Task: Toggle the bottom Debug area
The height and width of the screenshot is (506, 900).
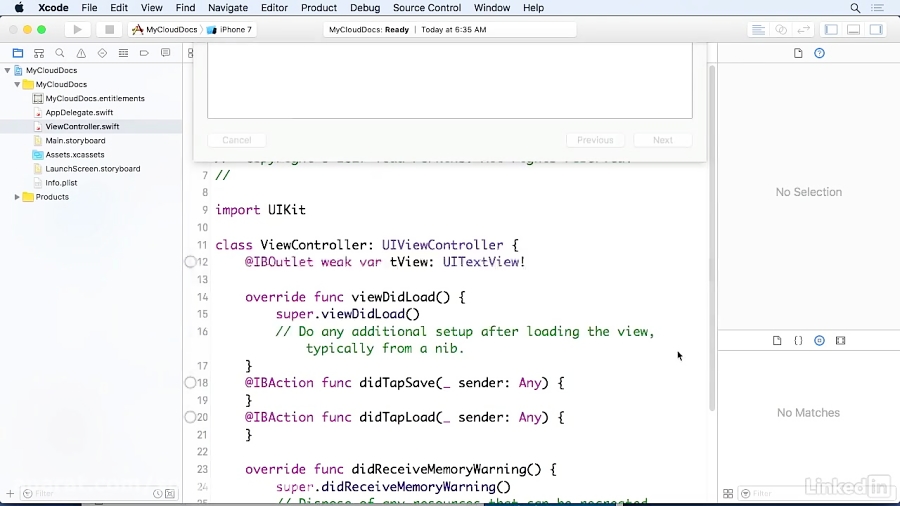Action: tap(853, 30)
